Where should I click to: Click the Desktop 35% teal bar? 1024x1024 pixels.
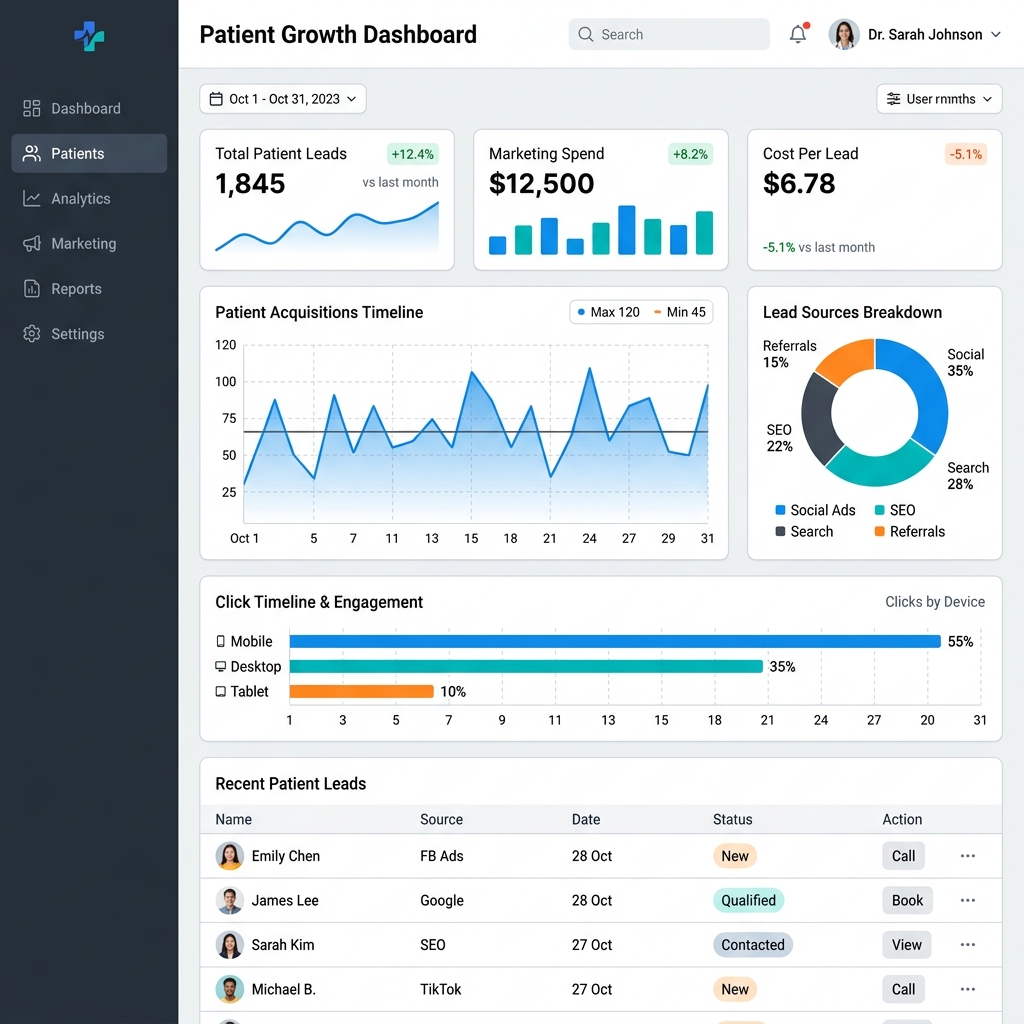pyautogui.click(x=526, y=666)
